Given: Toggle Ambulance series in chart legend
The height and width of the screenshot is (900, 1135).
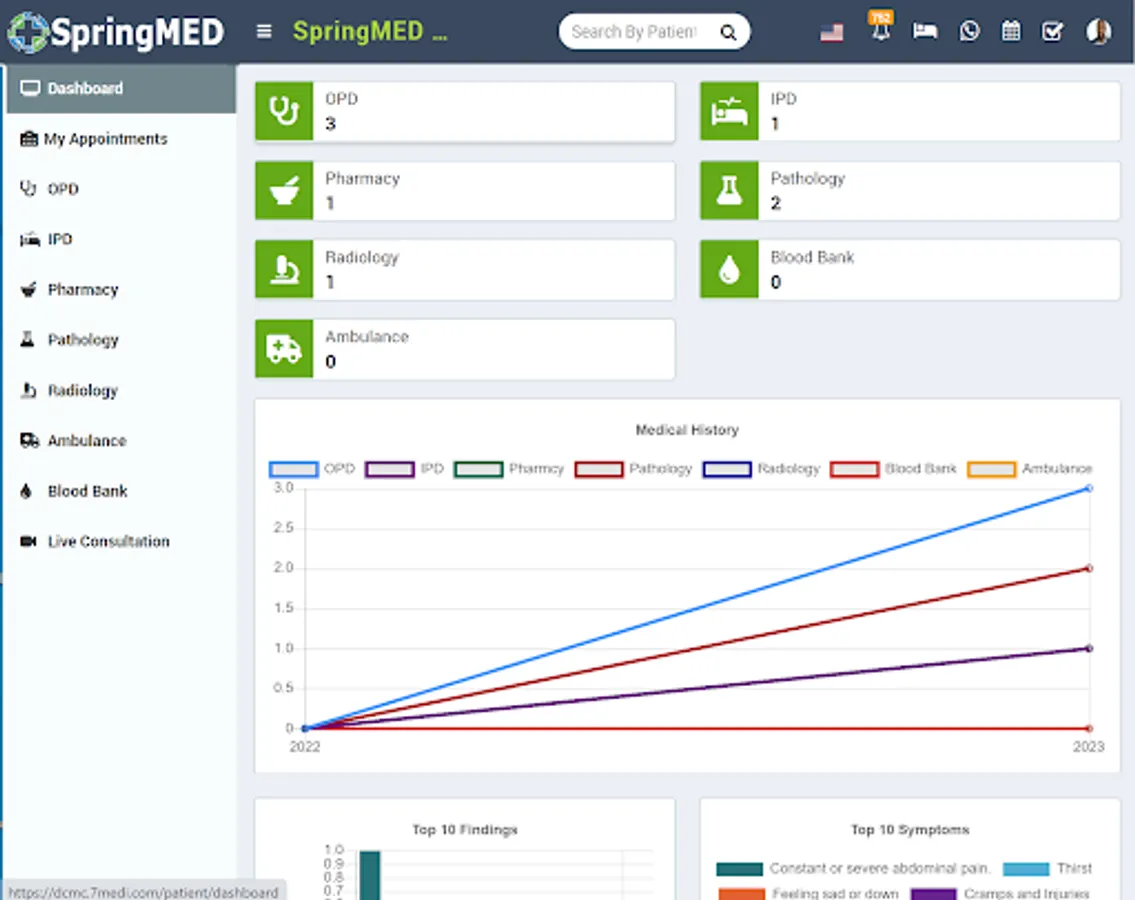Looking at the screenshot, I should 1029,469.
